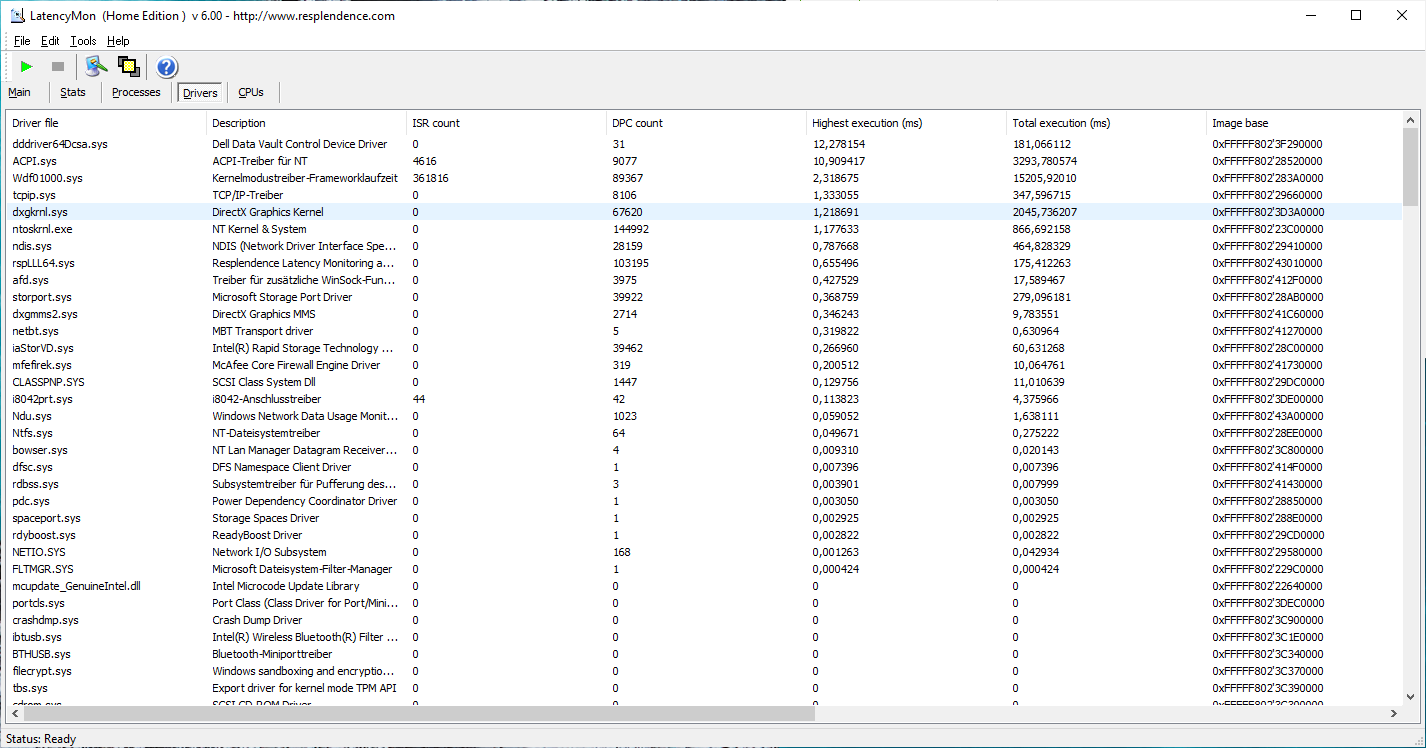Click the ISR count value 361816

(x=430, y=178)
